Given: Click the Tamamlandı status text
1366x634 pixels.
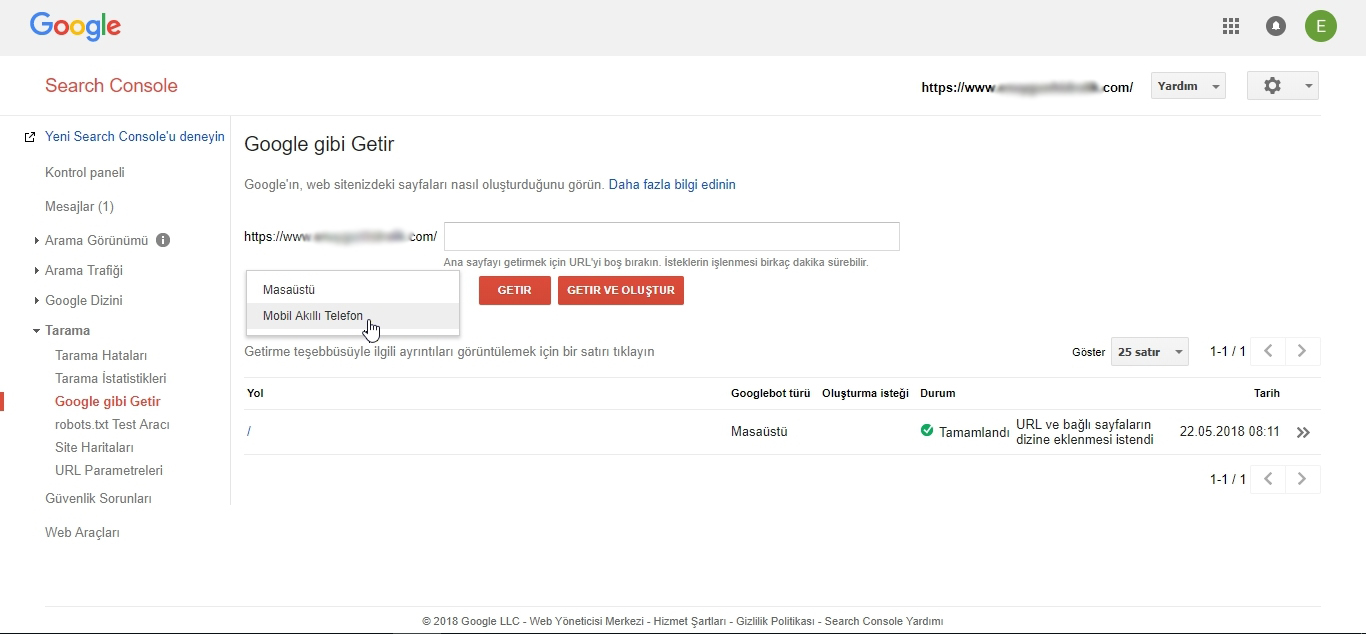Looking at the screenshot, I should [974, 432].
